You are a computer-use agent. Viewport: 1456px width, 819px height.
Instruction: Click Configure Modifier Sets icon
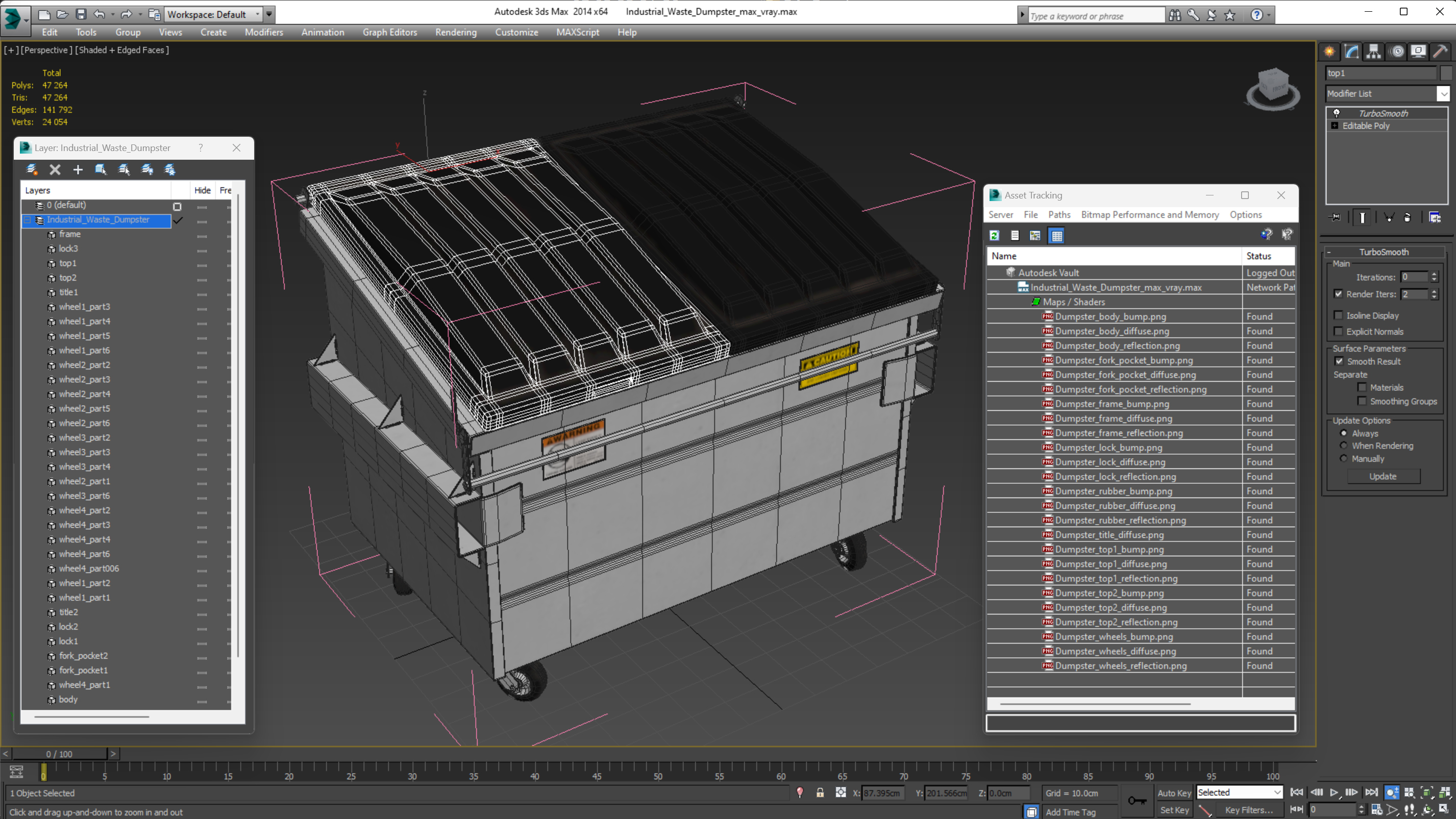[1435, 217]
